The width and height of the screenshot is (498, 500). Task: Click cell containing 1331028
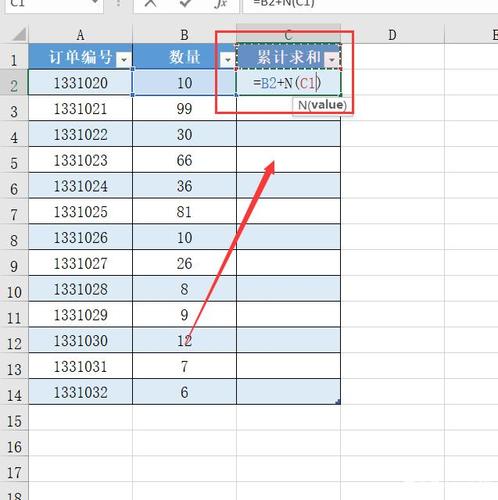click(80, 289)
